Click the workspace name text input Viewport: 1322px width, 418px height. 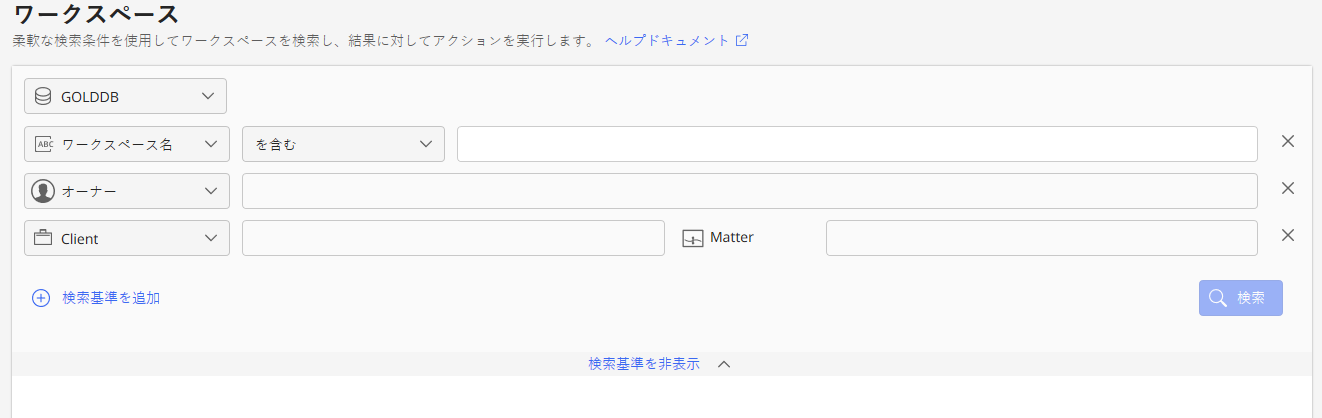(857, 144)
